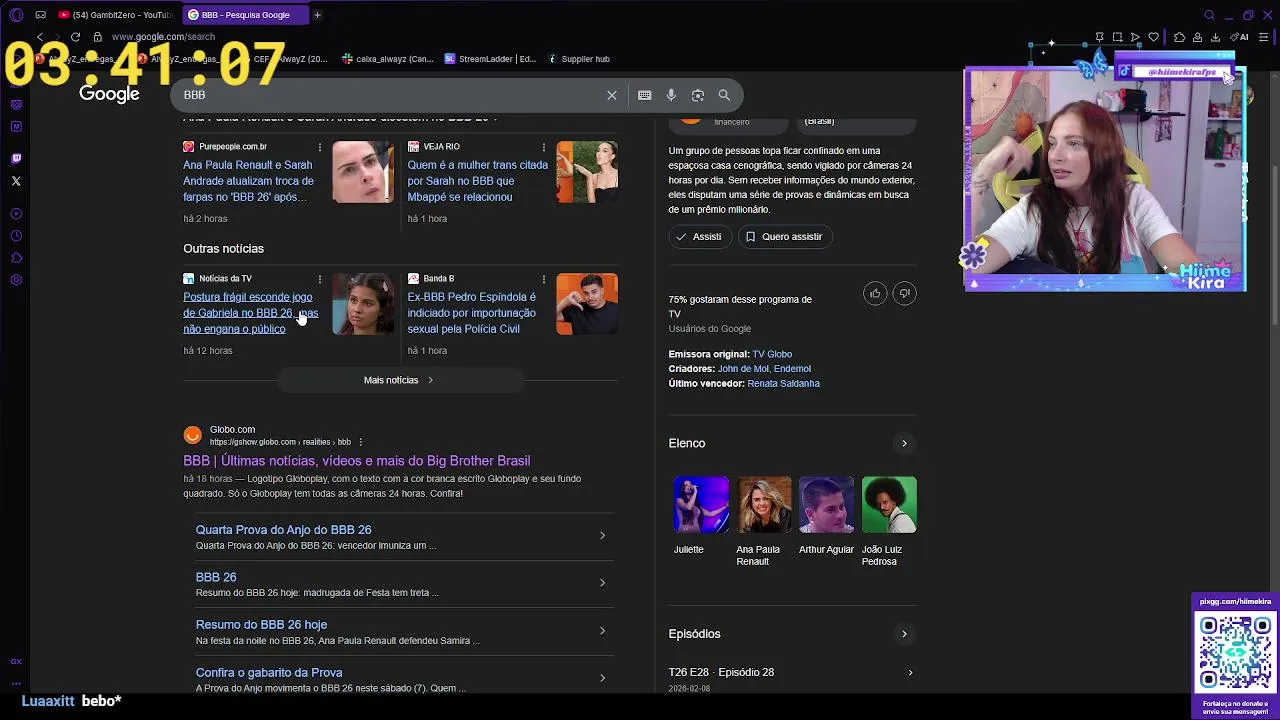This screenshot has height=720, width=1280.
Task: Switch to GambitZero YouTube tab
Action: (x=116, y=15)
